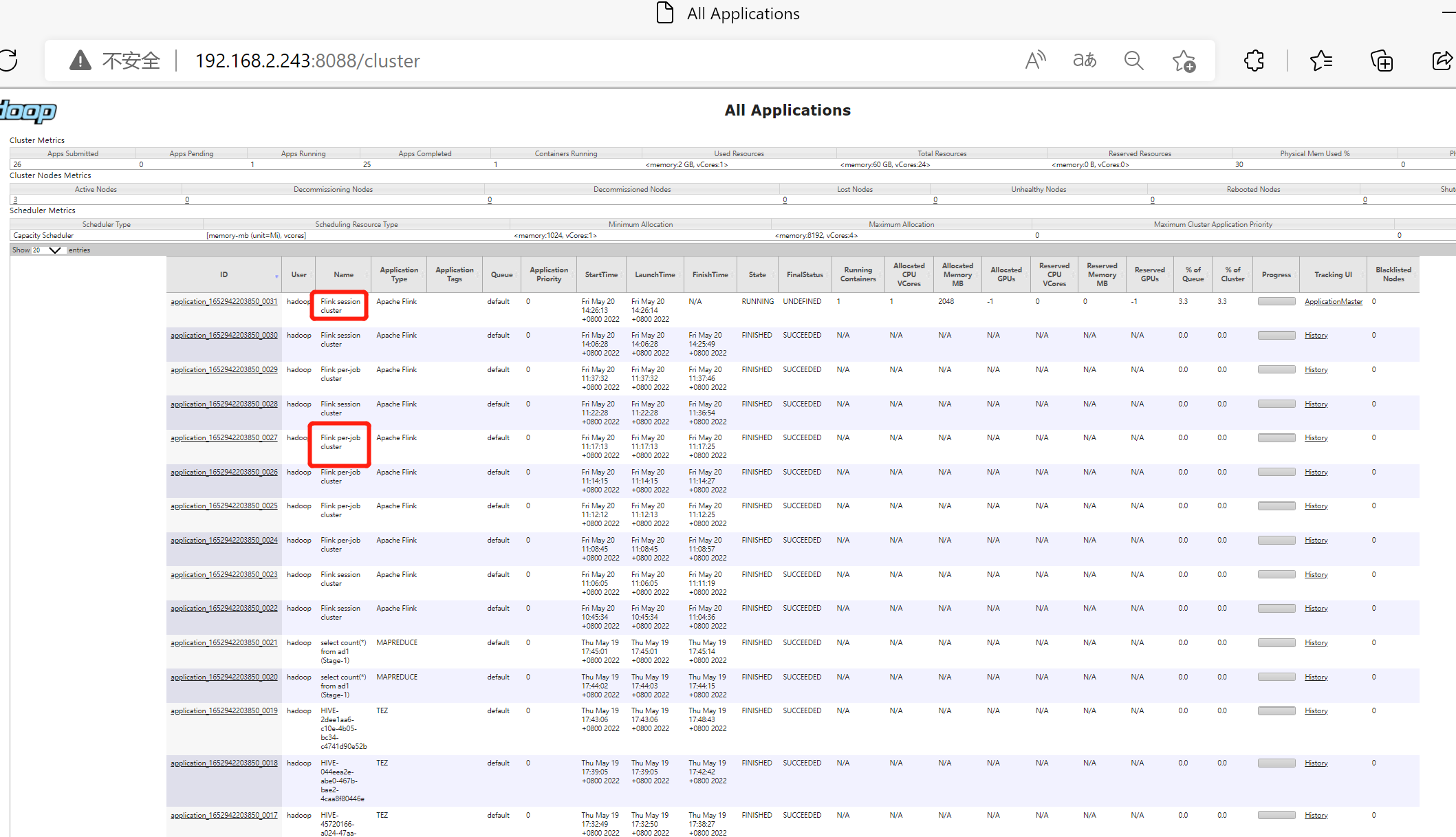Open the browser extensions puzzle icon

(1254, 61)
